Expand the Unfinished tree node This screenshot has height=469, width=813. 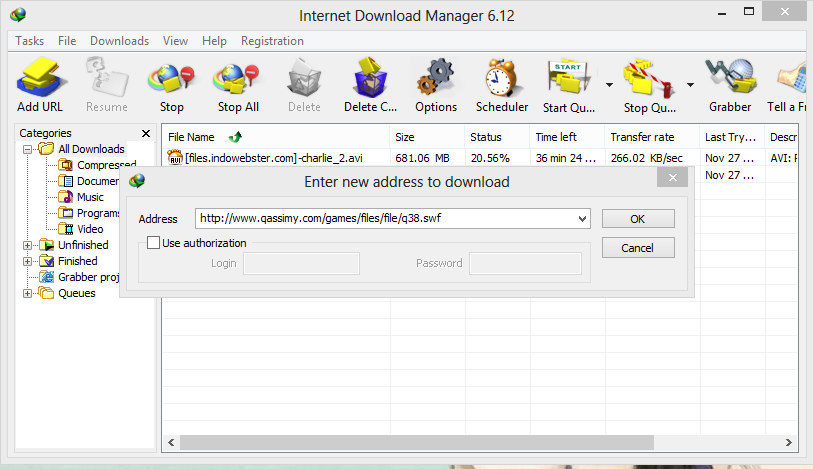(27, 245)
